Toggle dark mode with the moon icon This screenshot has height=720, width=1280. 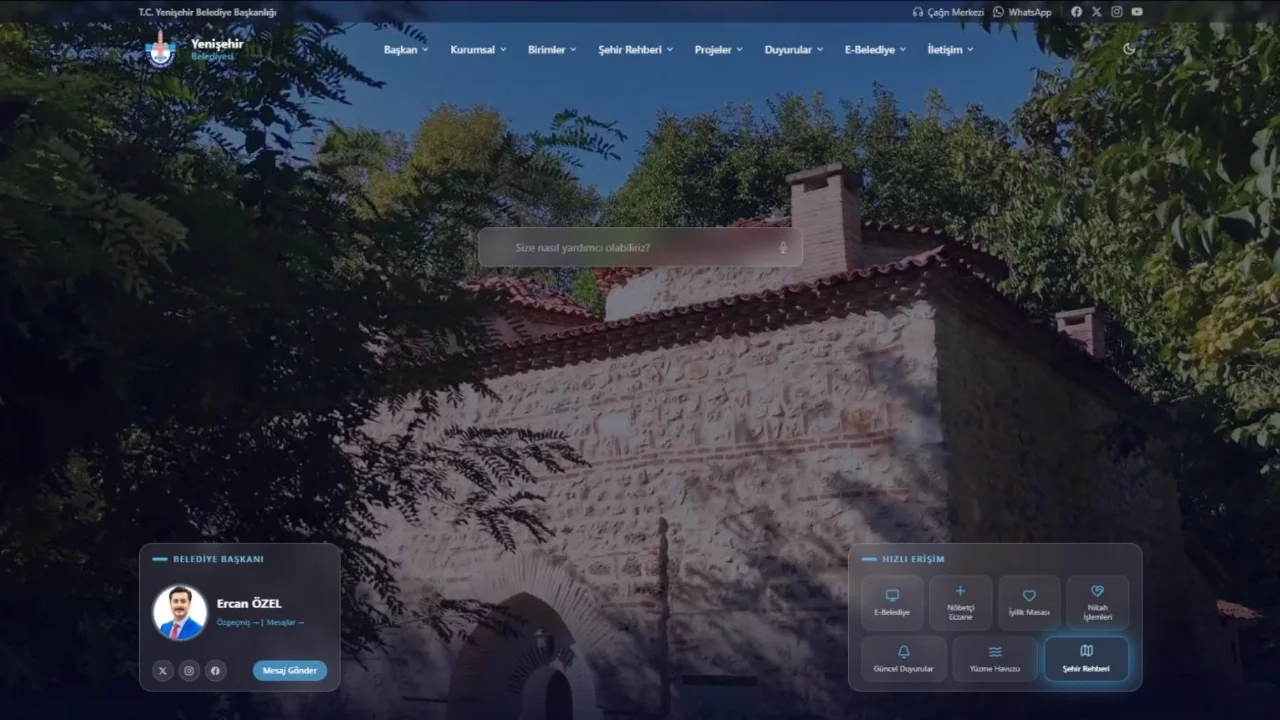[1129, 49]
